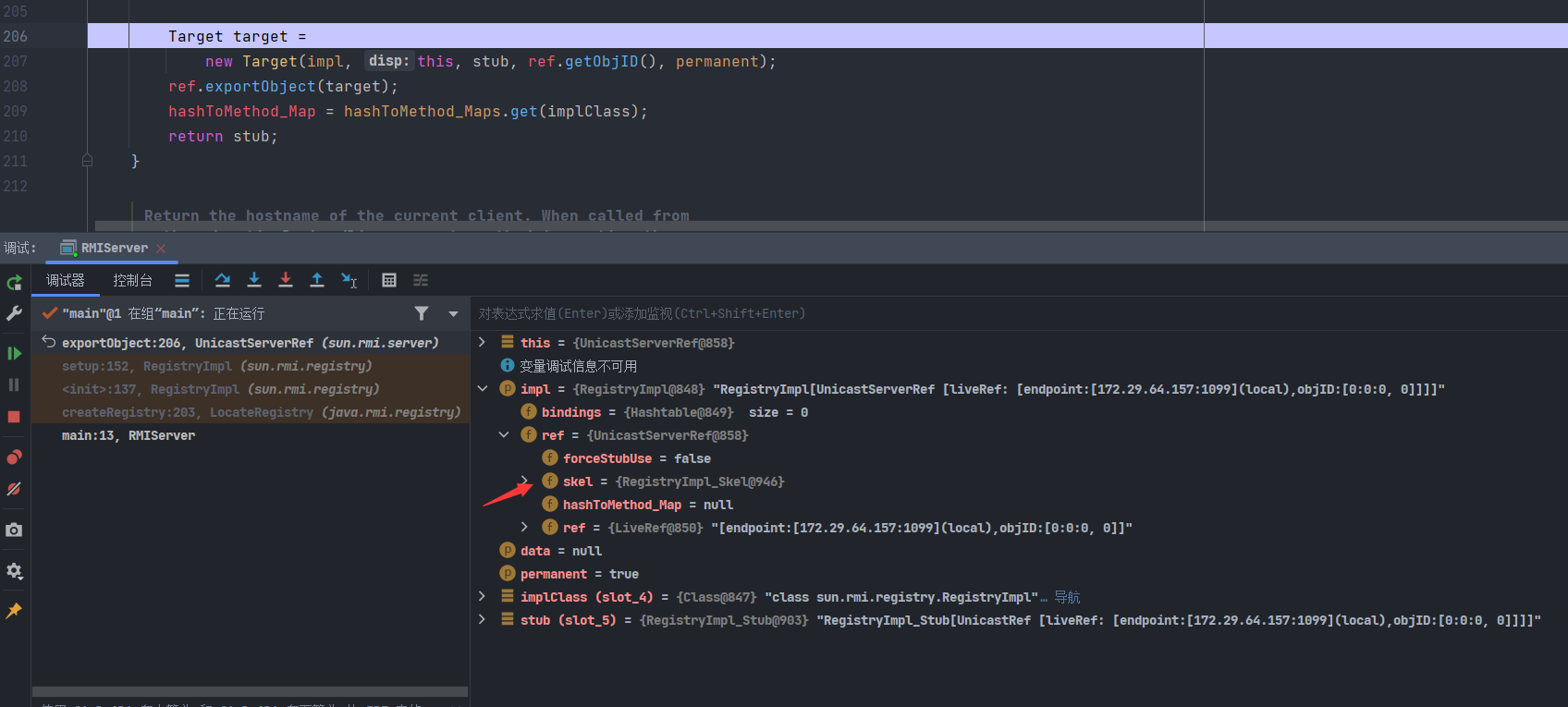The height and width of the screenshot is (707, 1568).
Task: Expand the skel RegistryImpl_Skel variable
Action: tap(524, 481)
